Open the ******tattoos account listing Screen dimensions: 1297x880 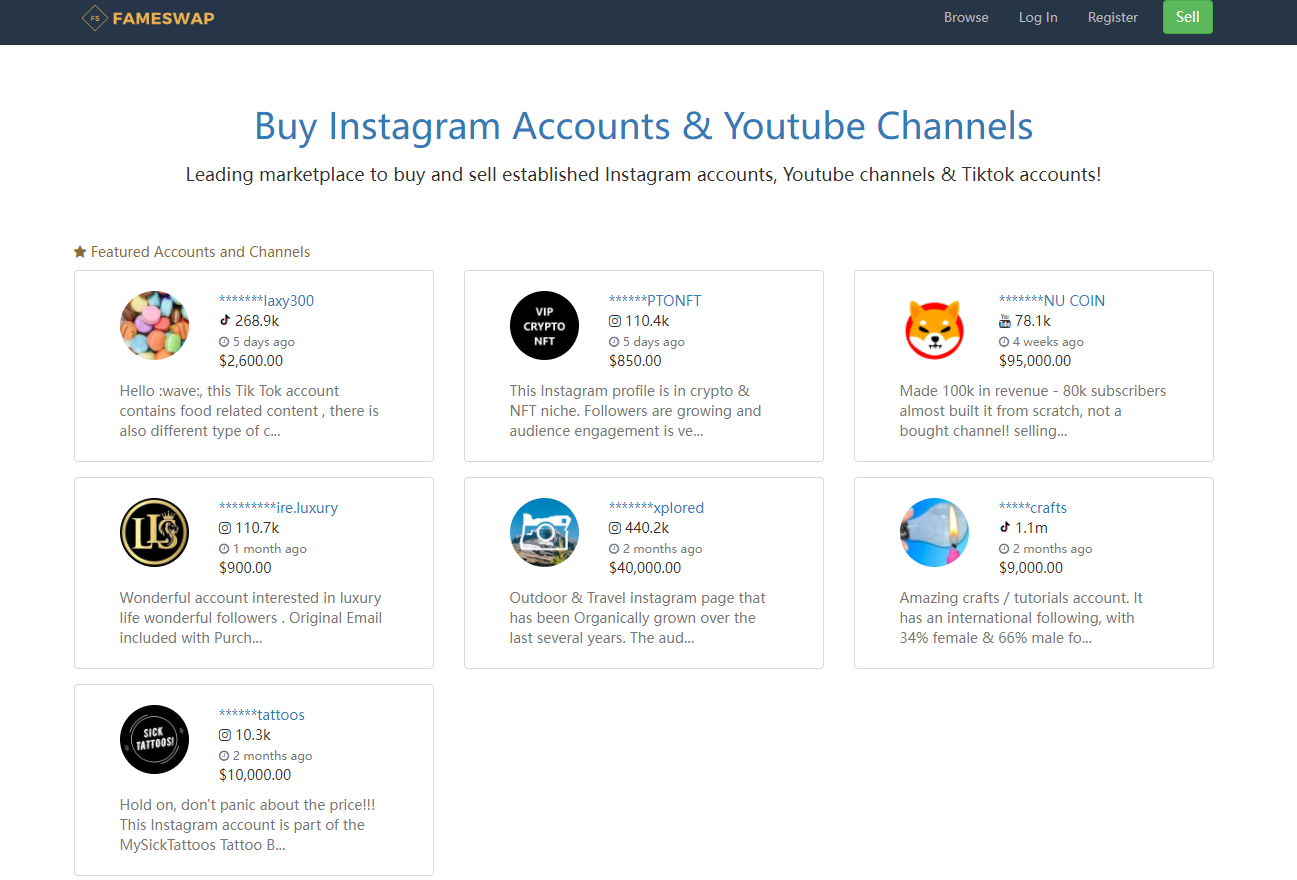pyautogui.click(x=262, y=714)
